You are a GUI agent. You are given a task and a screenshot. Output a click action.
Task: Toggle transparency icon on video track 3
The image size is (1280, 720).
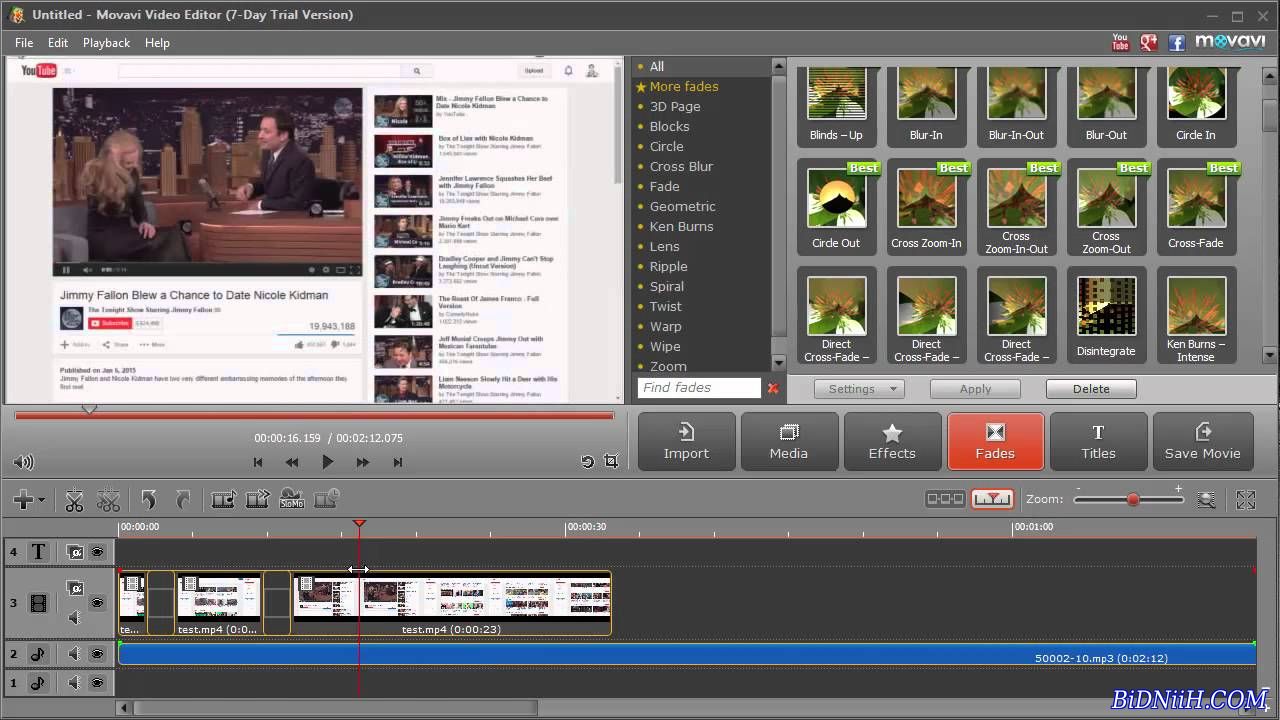point(75,589)
